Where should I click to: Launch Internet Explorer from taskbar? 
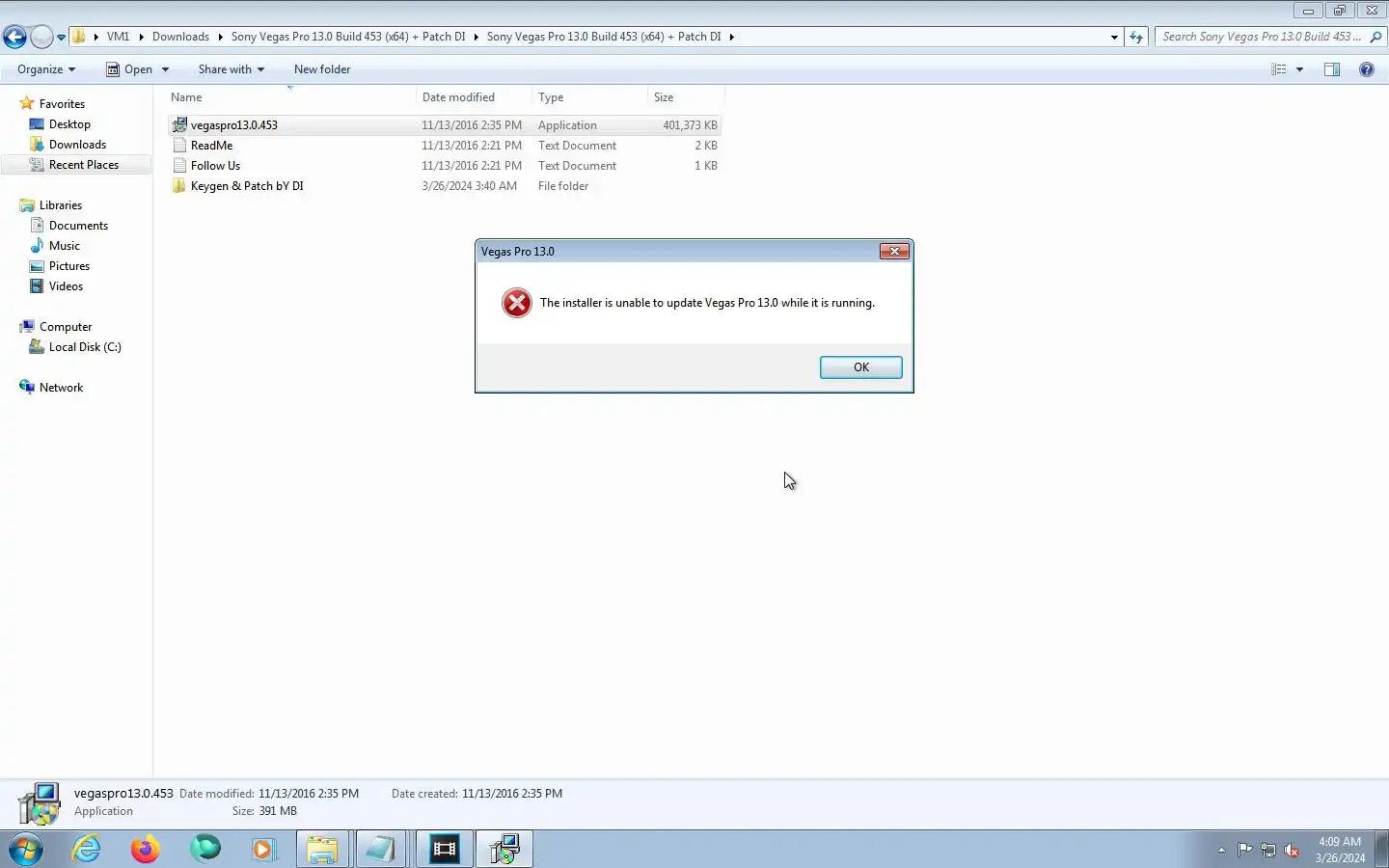click(87, 850)
